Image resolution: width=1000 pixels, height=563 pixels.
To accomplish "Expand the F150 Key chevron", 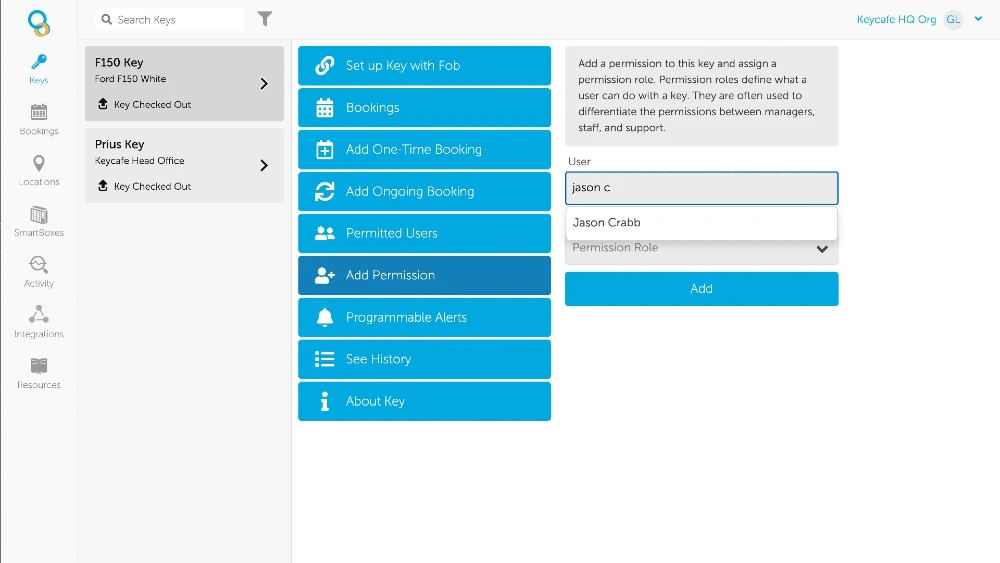I will [264, 84].
